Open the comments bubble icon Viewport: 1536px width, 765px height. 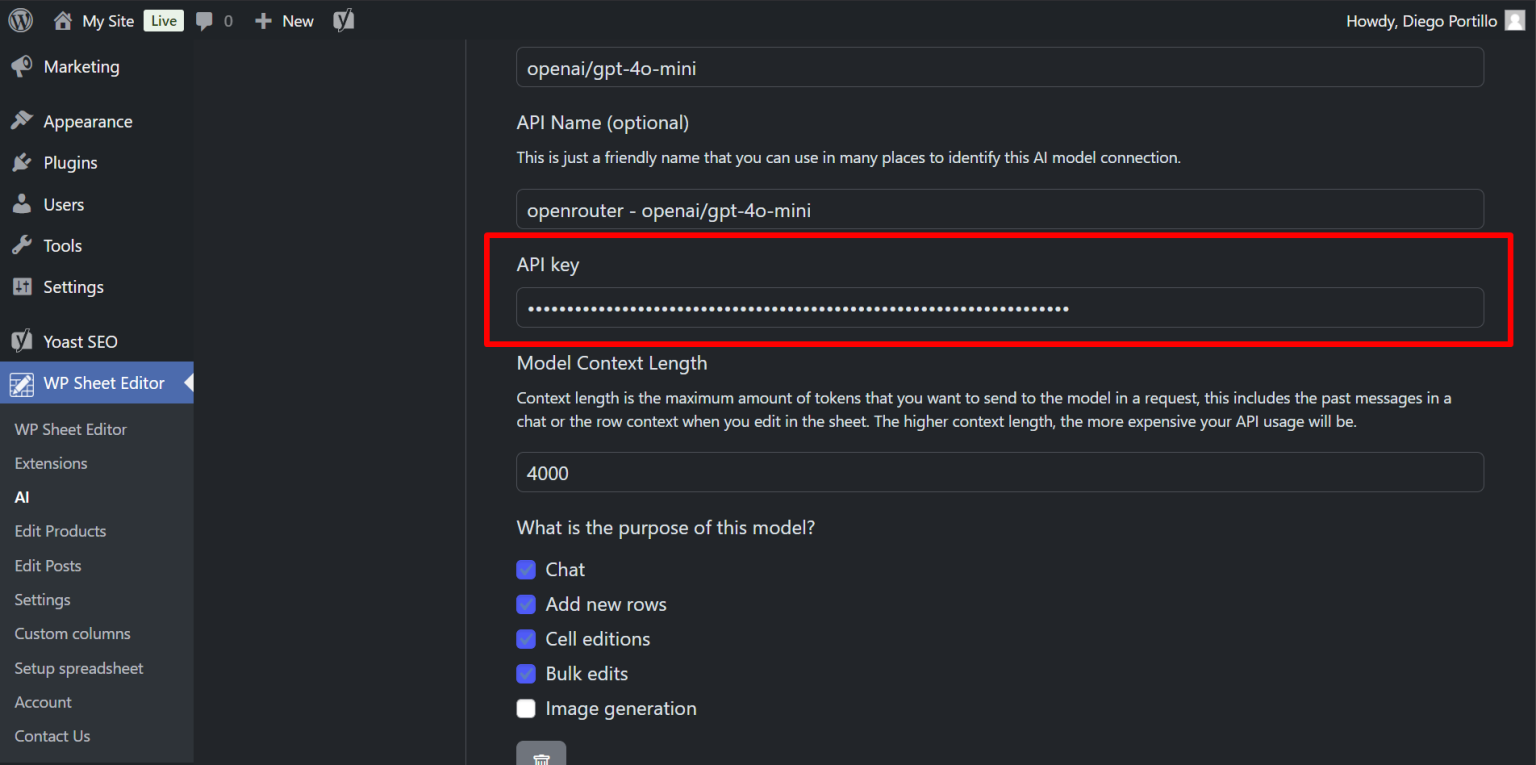tap(205, 20)
